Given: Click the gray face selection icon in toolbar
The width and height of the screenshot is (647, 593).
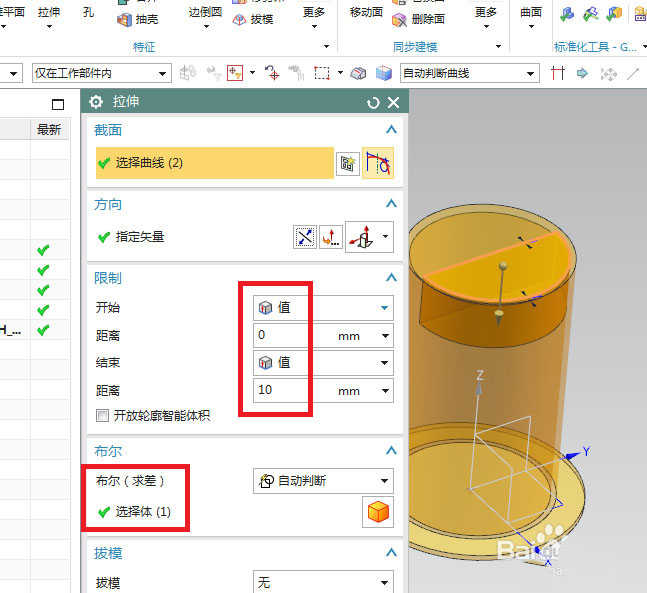Looking at the screenshot, I should (x=358, y=73).
